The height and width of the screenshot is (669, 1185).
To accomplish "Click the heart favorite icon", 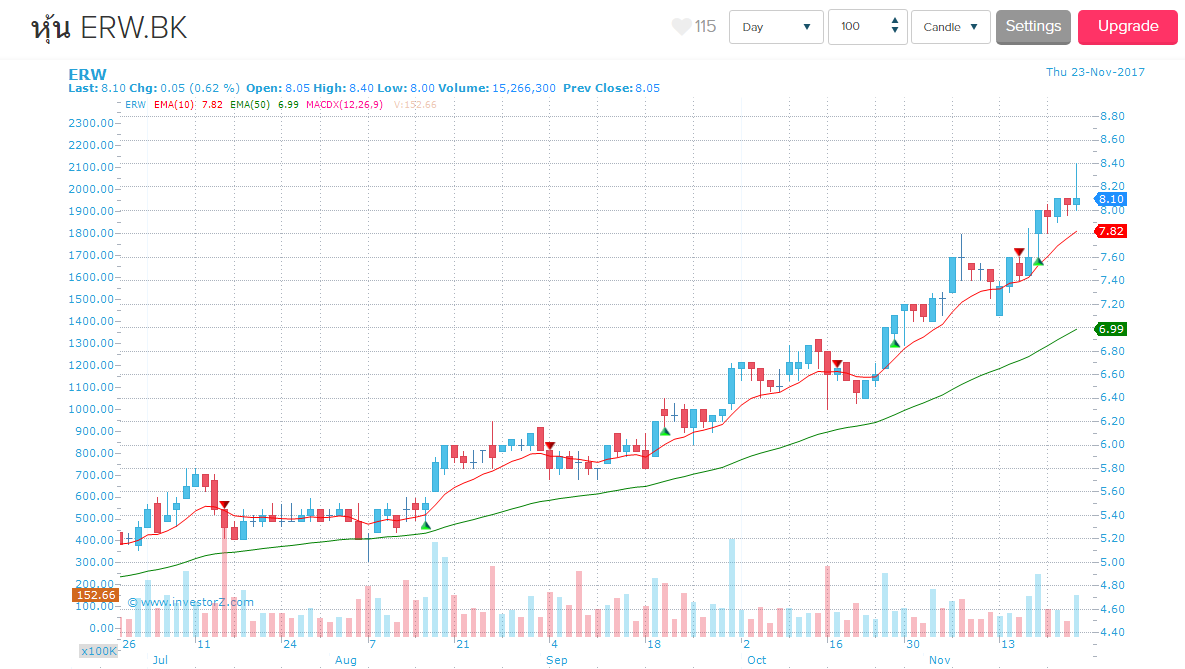I will tap(681, 26).
